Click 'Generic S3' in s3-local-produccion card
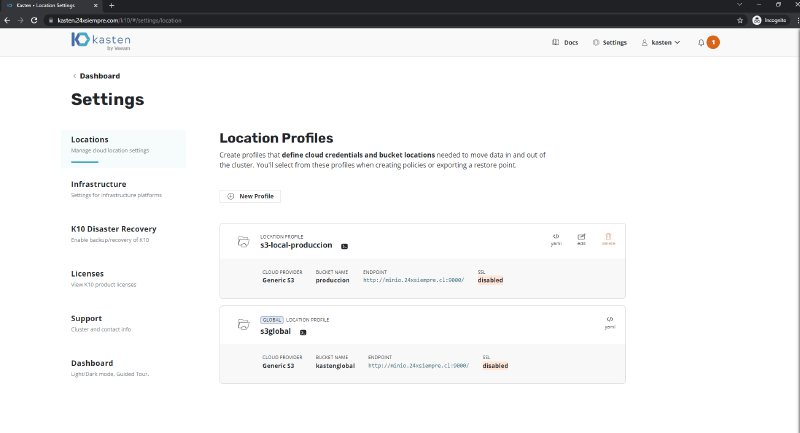 [x=278, y=281]
